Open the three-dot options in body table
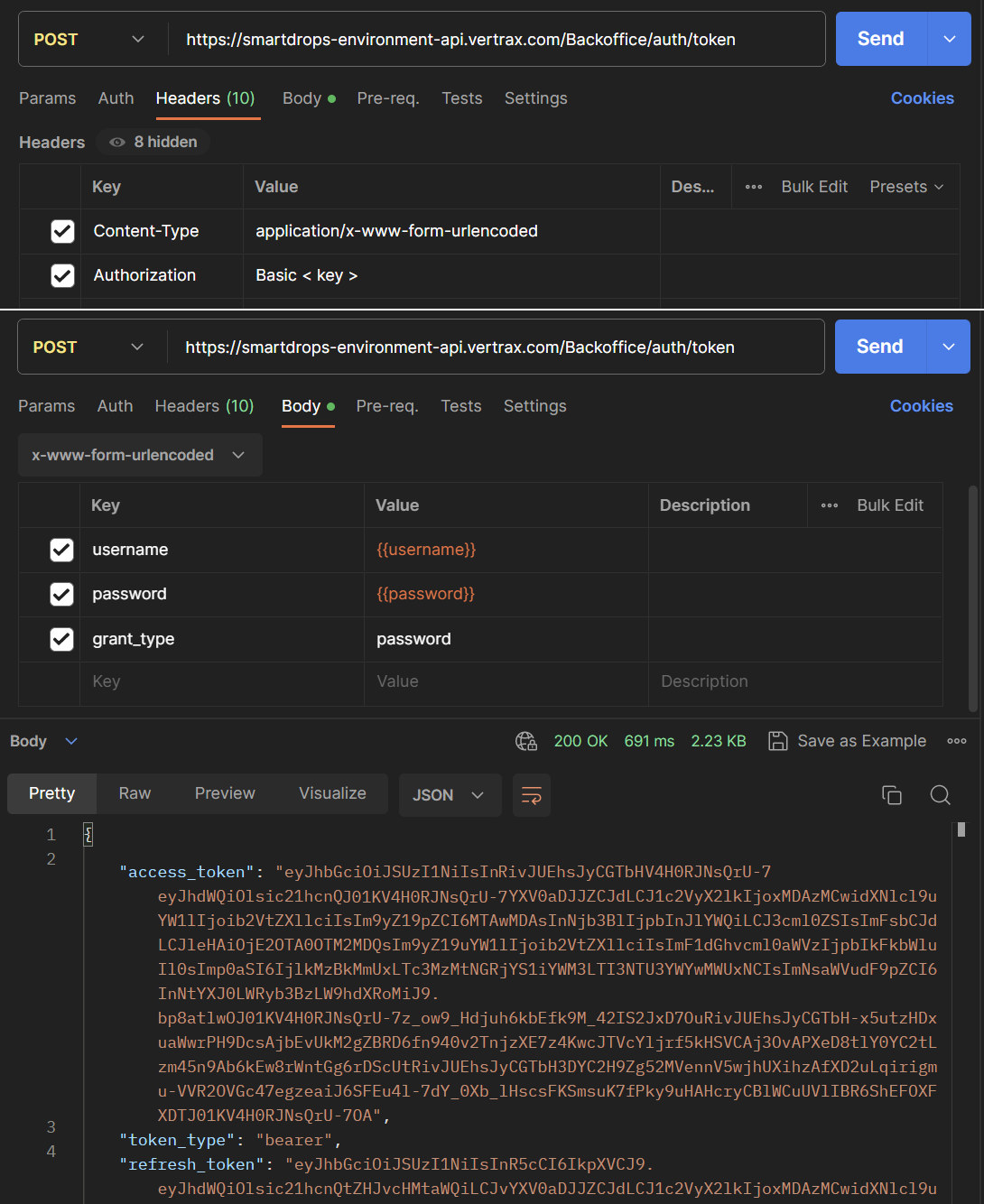 click(830, 505)
